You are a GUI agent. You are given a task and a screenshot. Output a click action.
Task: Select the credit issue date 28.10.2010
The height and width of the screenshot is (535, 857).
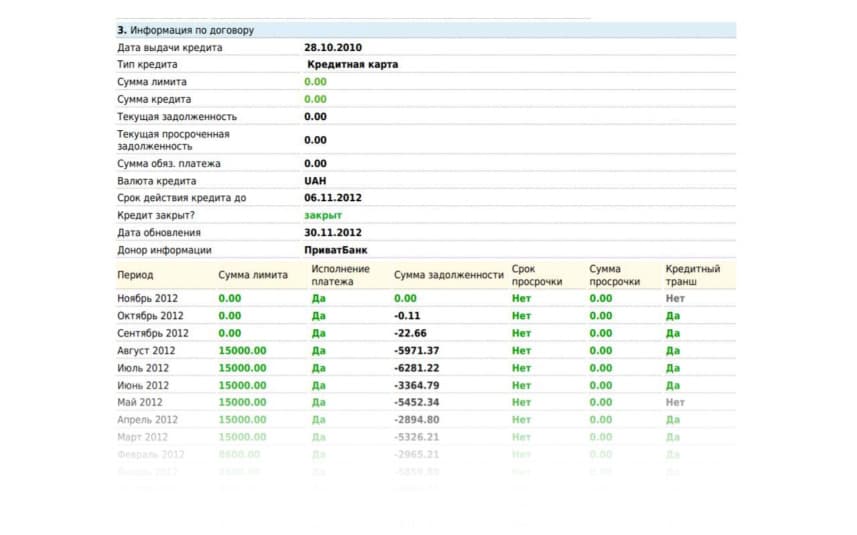[333, 48]
